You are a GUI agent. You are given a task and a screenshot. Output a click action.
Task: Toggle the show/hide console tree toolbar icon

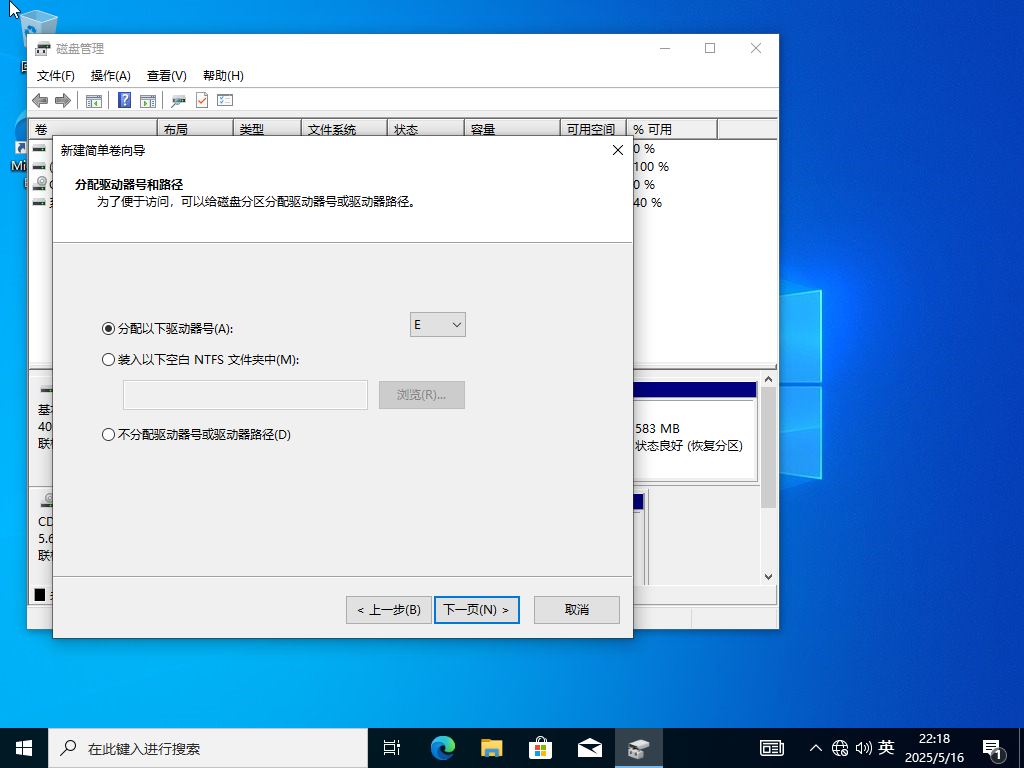94,101
